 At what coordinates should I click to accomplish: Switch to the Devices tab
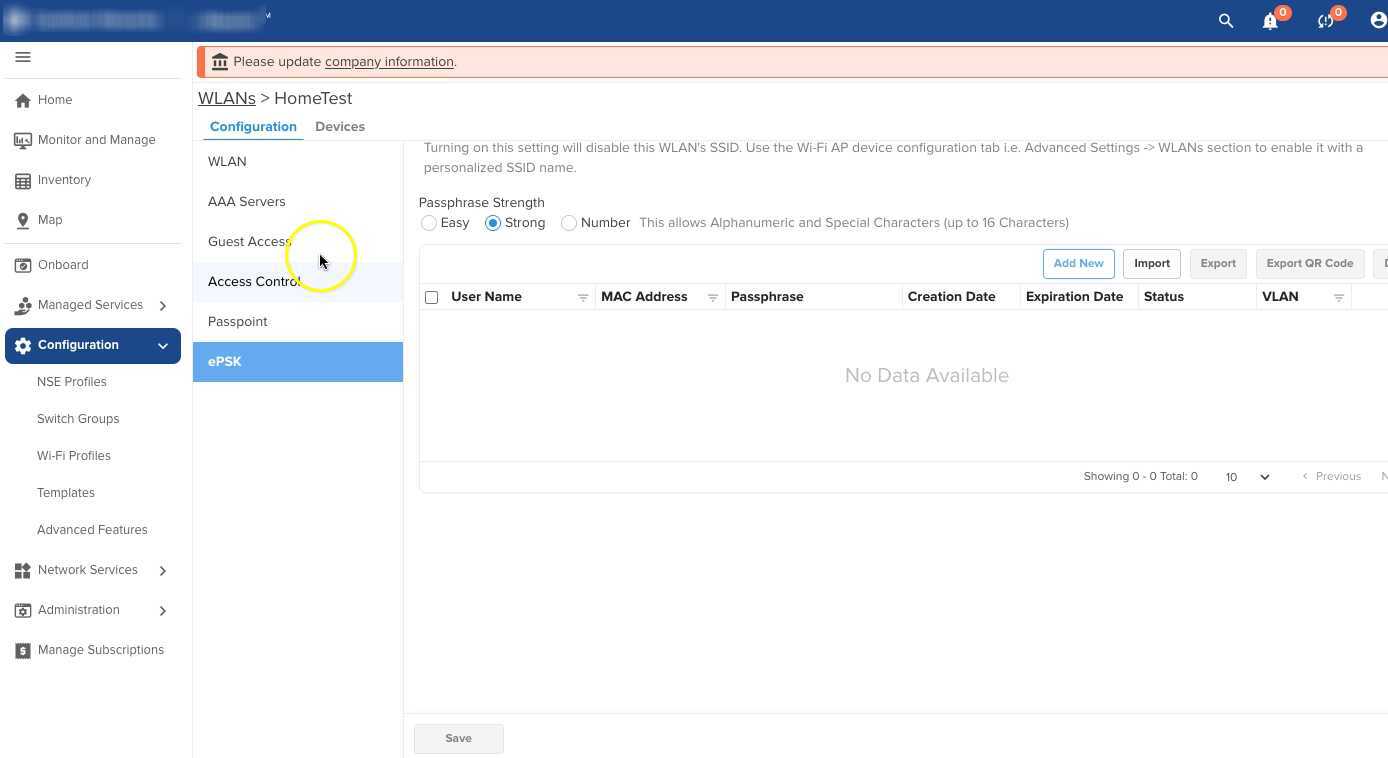point(340,127)
